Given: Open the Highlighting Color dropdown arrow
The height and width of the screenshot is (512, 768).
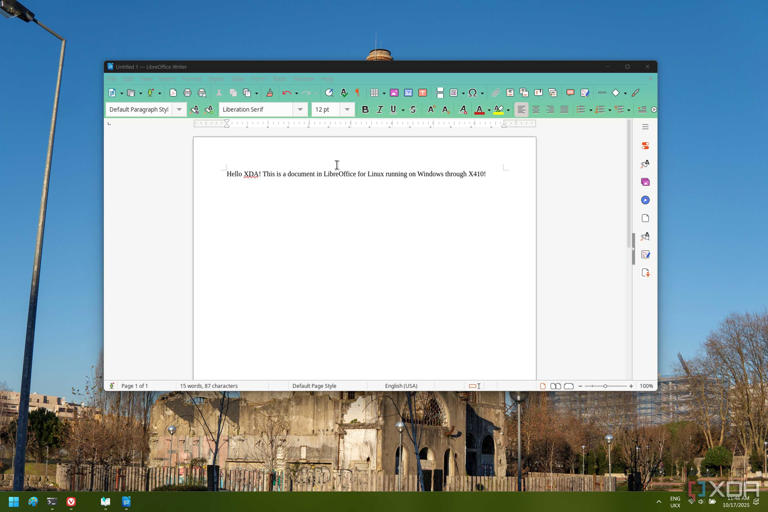Looking at the screenshot, I should coord(508,110).
